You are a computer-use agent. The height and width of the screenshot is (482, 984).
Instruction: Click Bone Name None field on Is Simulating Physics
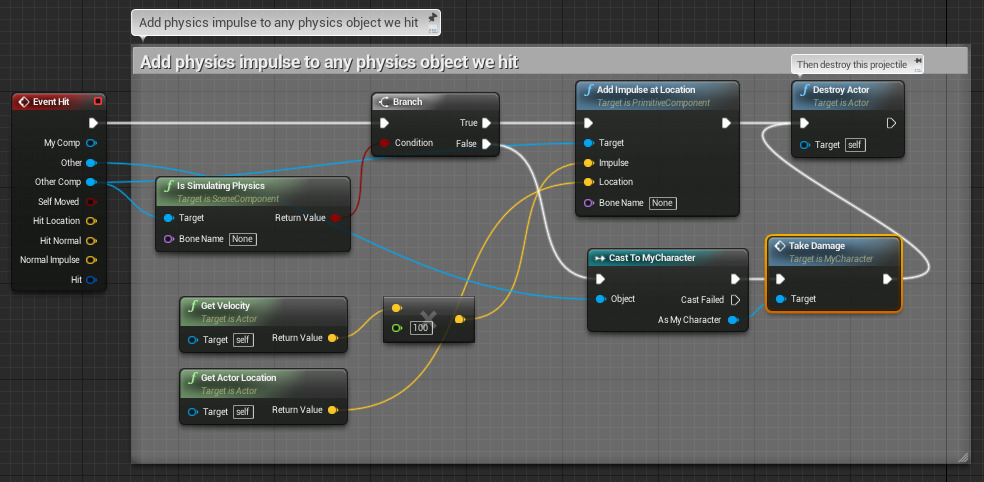pyautogui.click(x=243, y=239)
